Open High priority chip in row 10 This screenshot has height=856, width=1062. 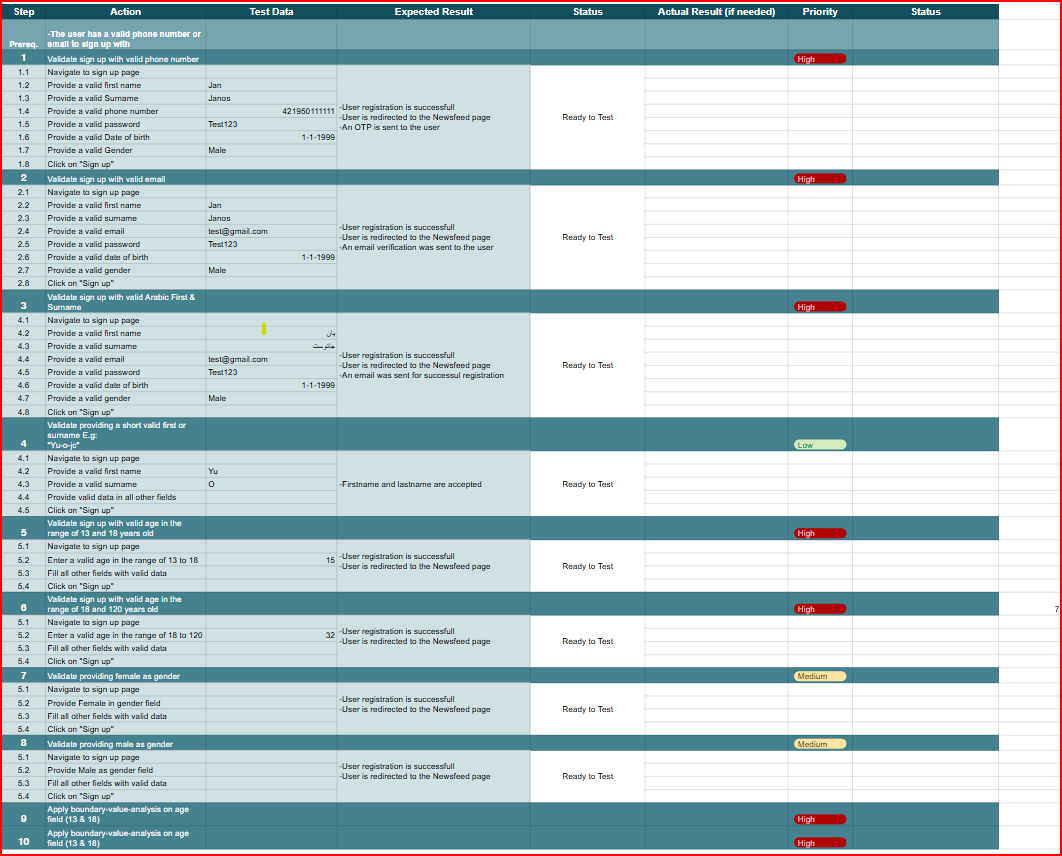[819, 843]
